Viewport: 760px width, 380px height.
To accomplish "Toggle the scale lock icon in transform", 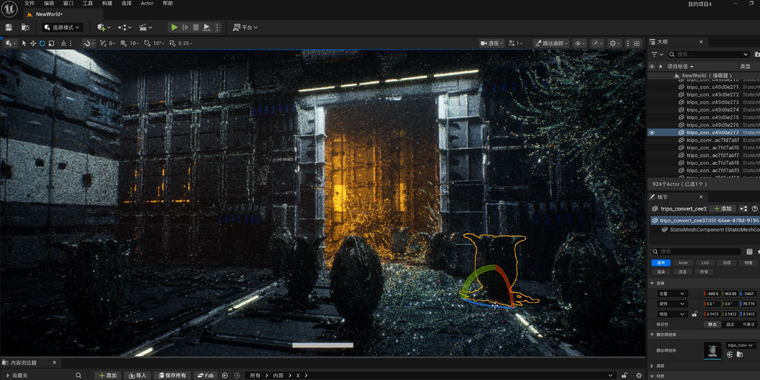I will [695, 314].
